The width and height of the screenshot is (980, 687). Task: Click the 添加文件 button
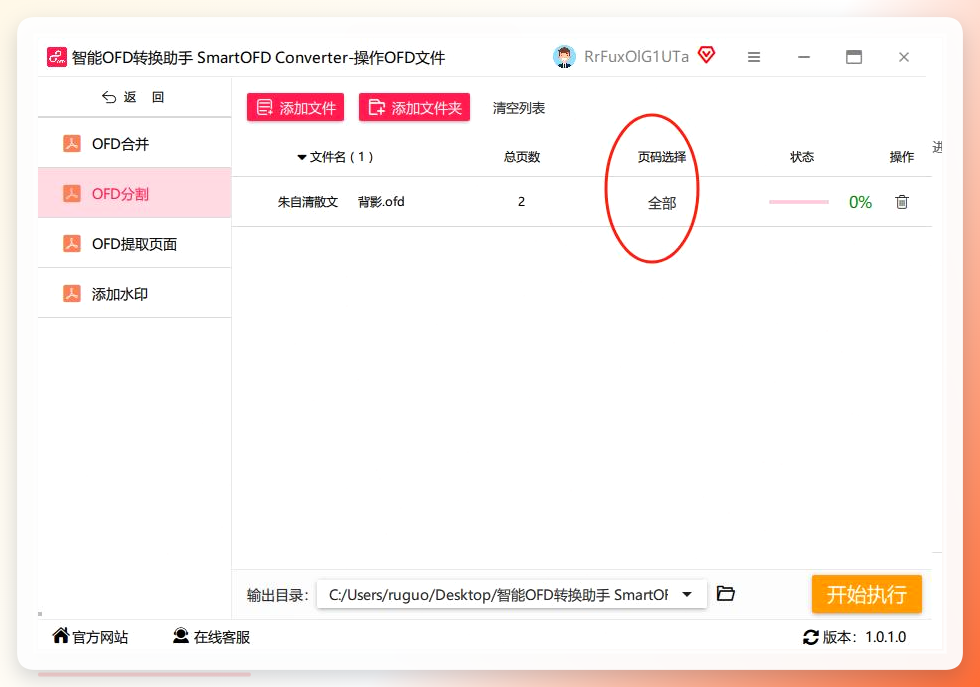click(x=295, y=108)
